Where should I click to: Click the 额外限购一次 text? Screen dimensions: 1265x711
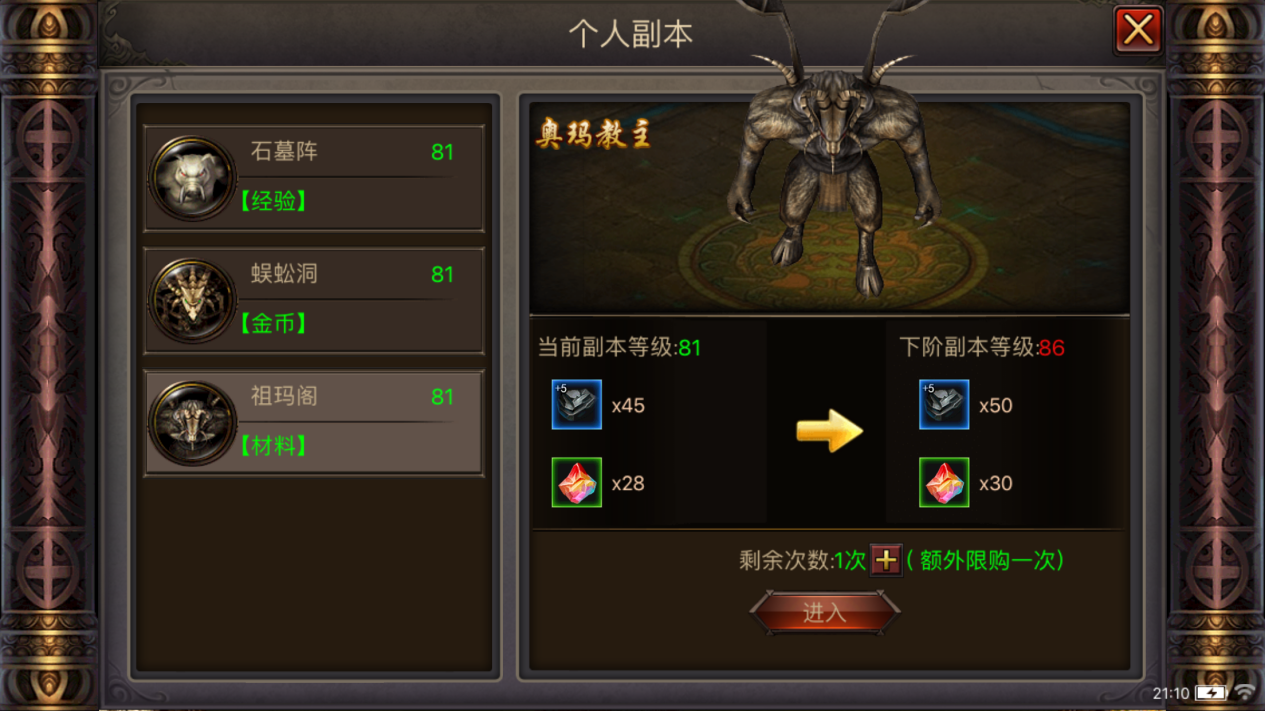[988, 561]
